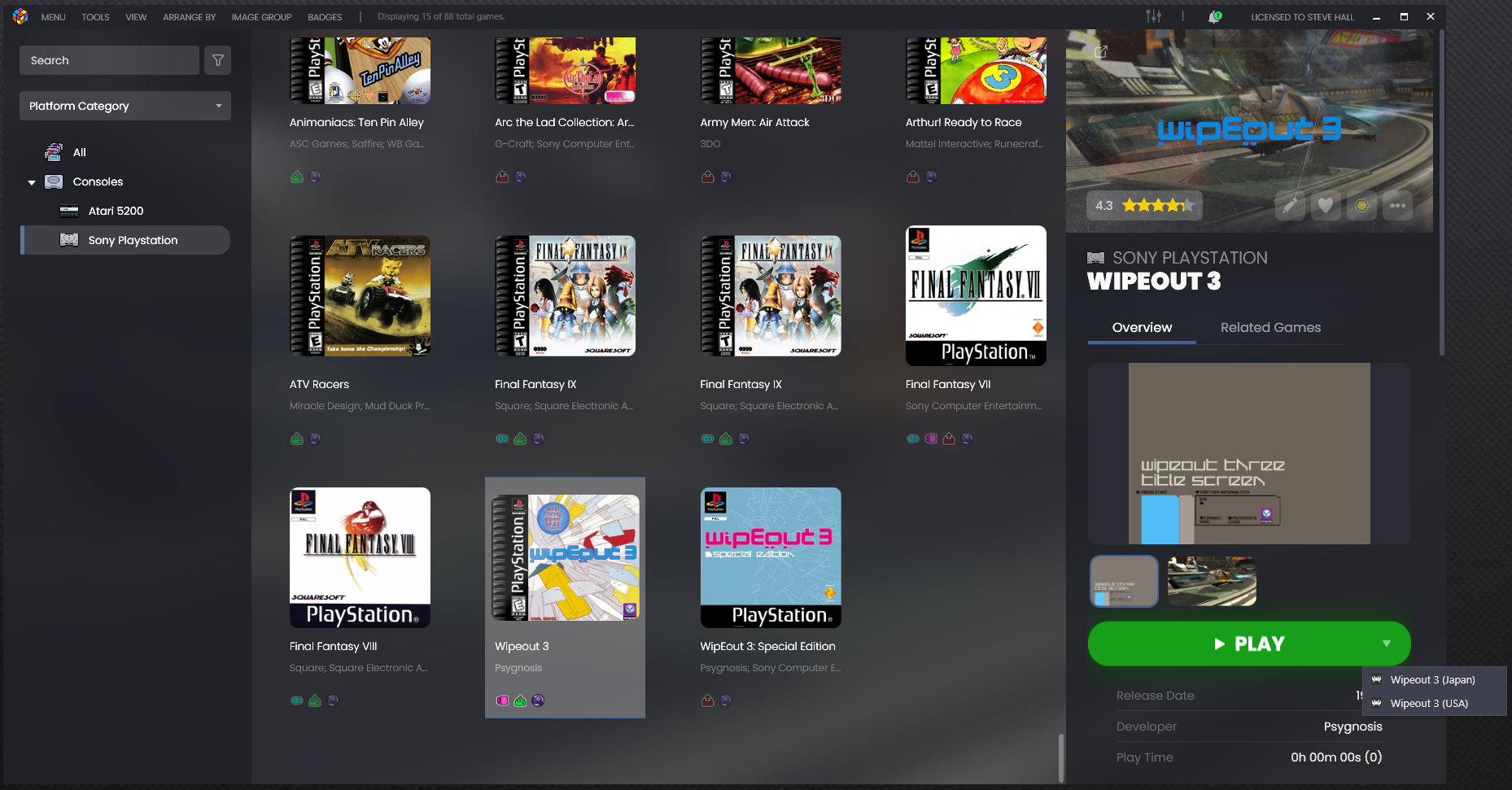Click the teal badge under Final Fantasy VIII
This screenshot has width=1512, height=790.
pos(297,701)
